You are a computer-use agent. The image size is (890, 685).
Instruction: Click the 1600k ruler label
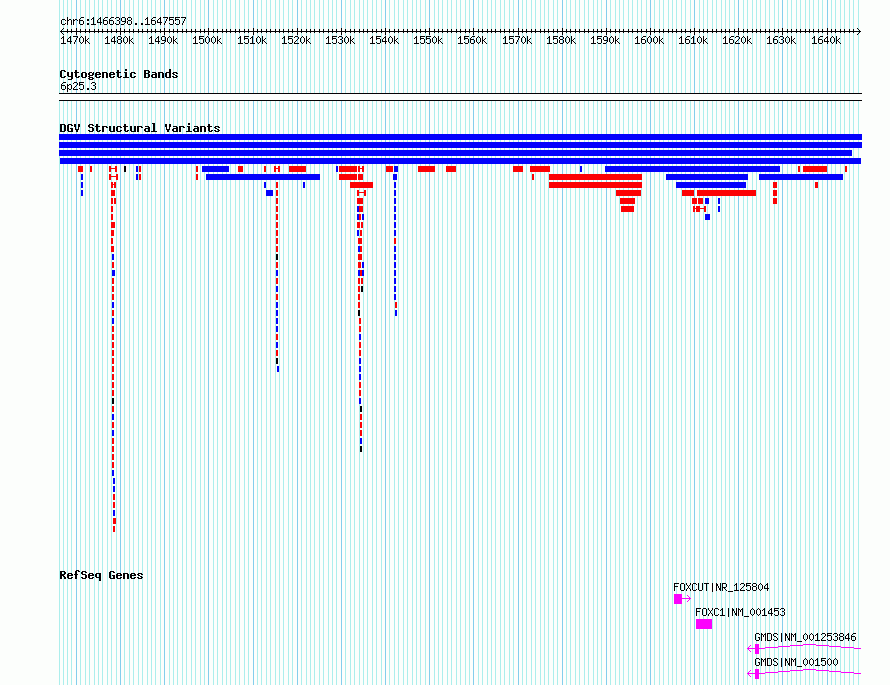(x=649, y=40)
